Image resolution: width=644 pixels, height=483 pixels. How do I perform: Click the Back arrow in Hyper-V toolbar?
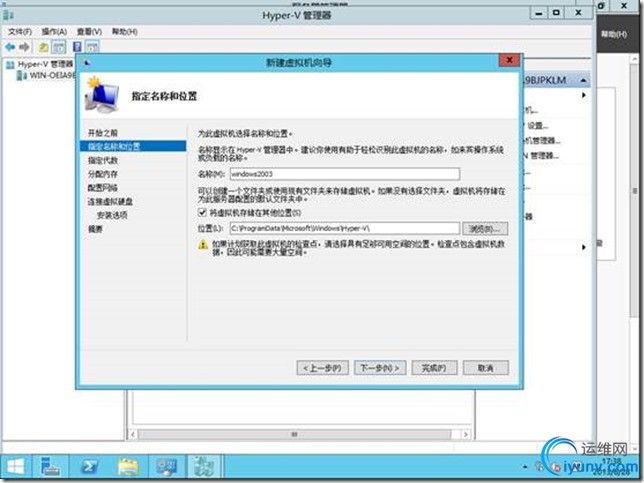pos(10,47)
